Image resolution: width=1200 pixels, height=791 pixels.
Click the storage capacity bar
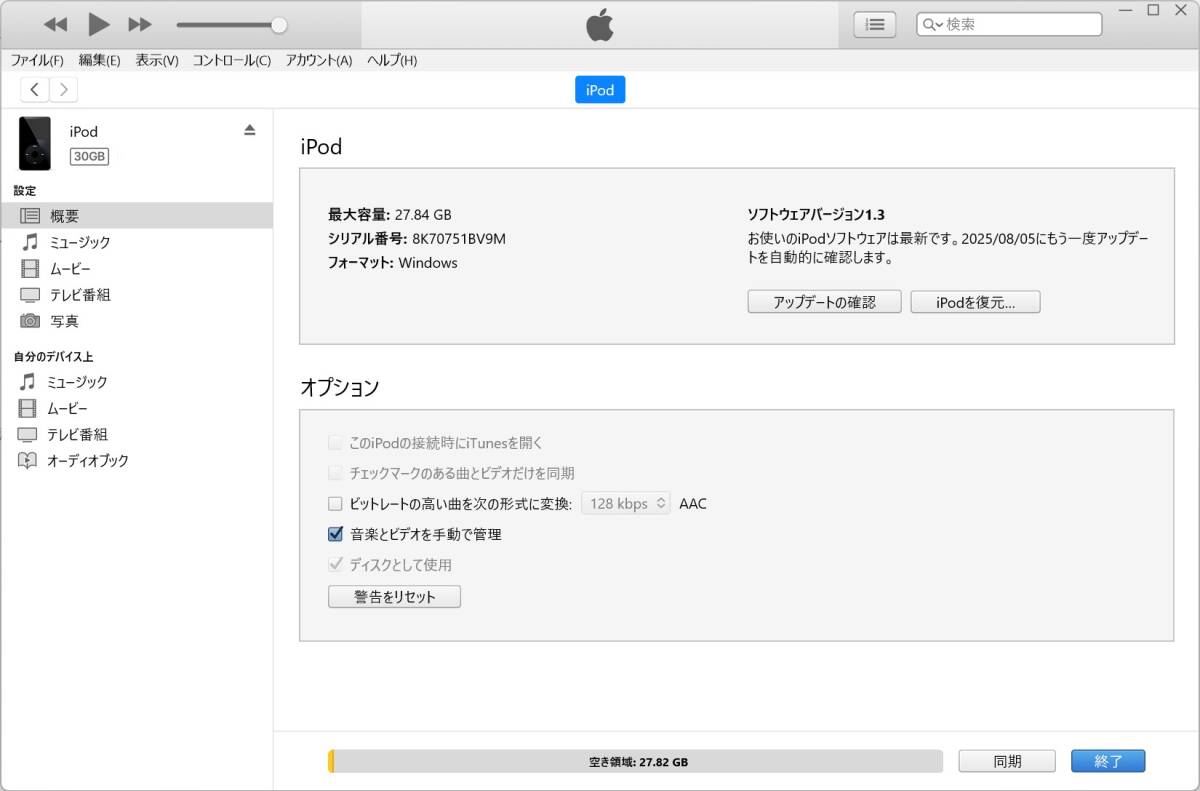click(635, 761)
